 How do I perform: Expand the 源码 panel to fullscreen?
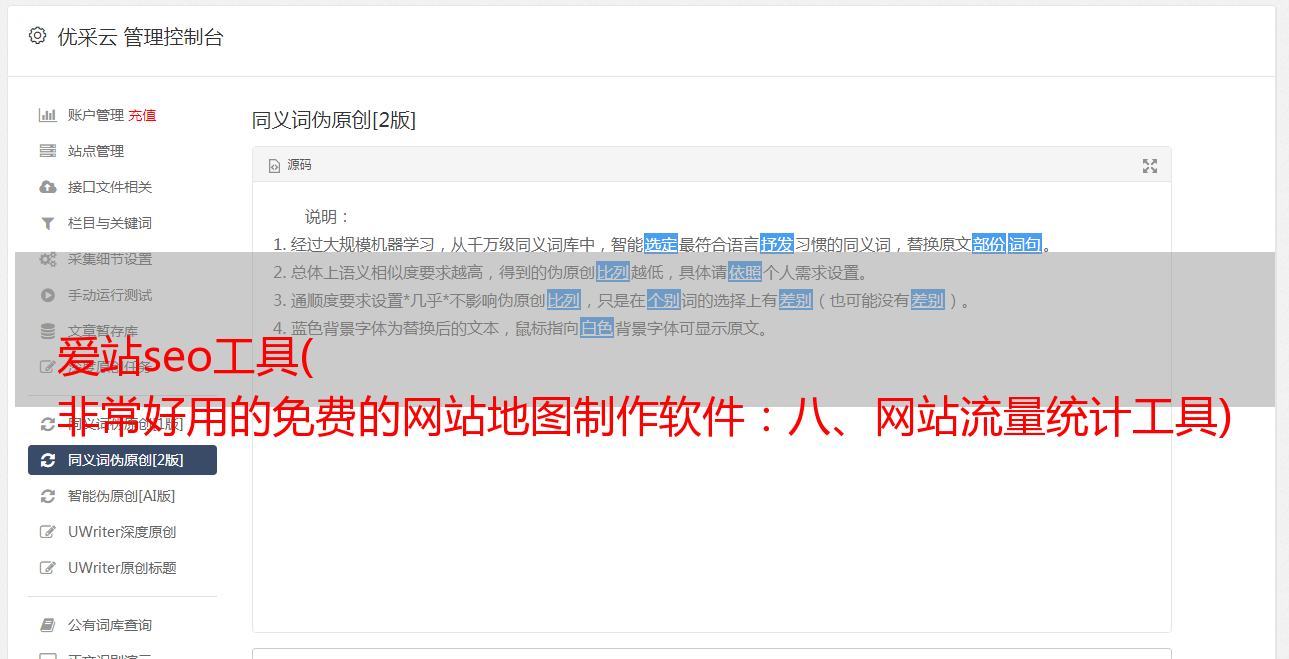1150,166
